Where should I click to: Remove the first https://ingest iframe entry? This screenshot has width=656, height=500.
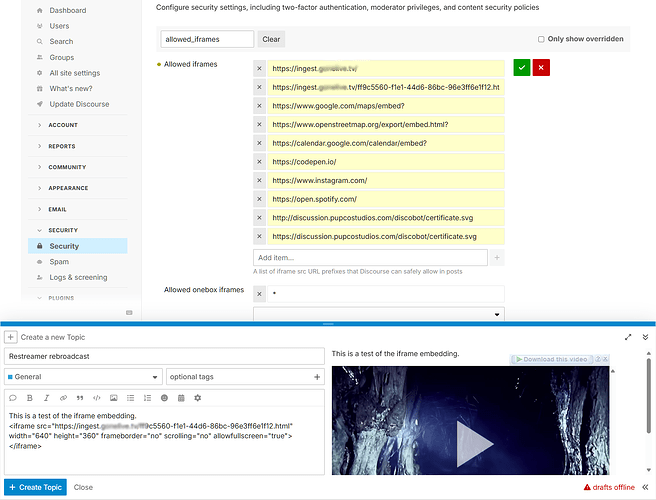[259, 69]
